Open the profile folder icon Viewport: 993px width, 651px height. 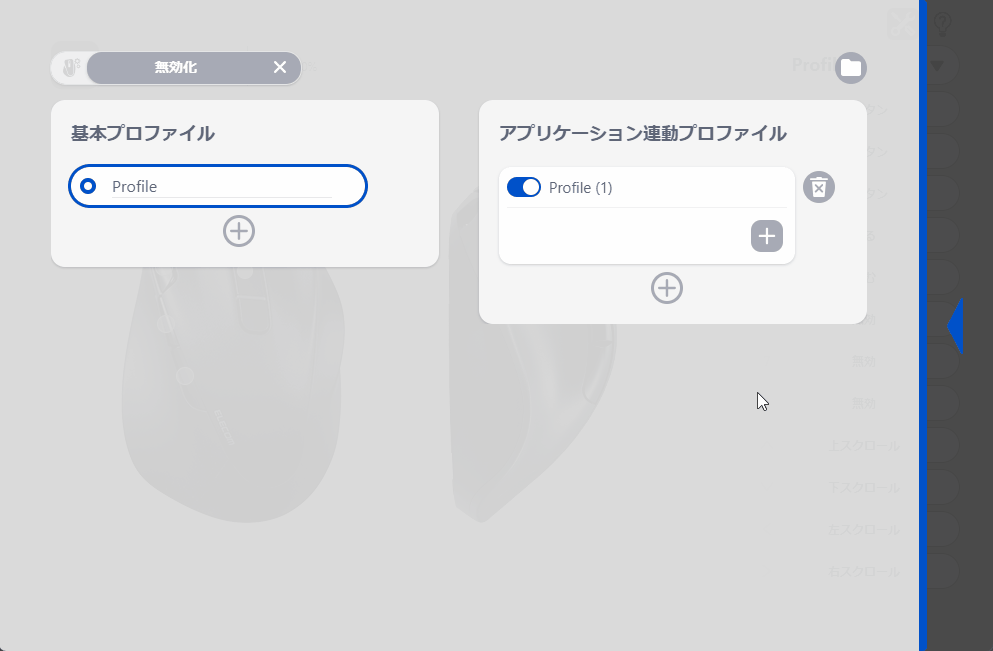coord(851,68)
